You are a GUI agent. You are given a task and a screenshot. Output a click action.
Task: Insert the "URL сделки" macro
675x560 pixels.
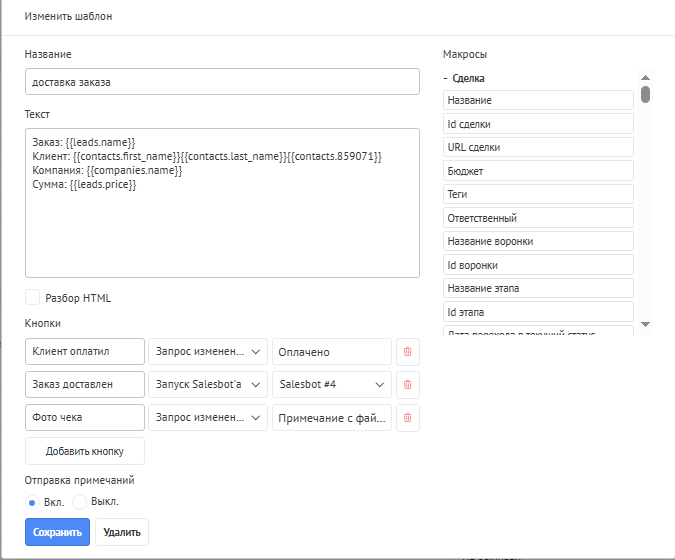click(x=538, y=147)
